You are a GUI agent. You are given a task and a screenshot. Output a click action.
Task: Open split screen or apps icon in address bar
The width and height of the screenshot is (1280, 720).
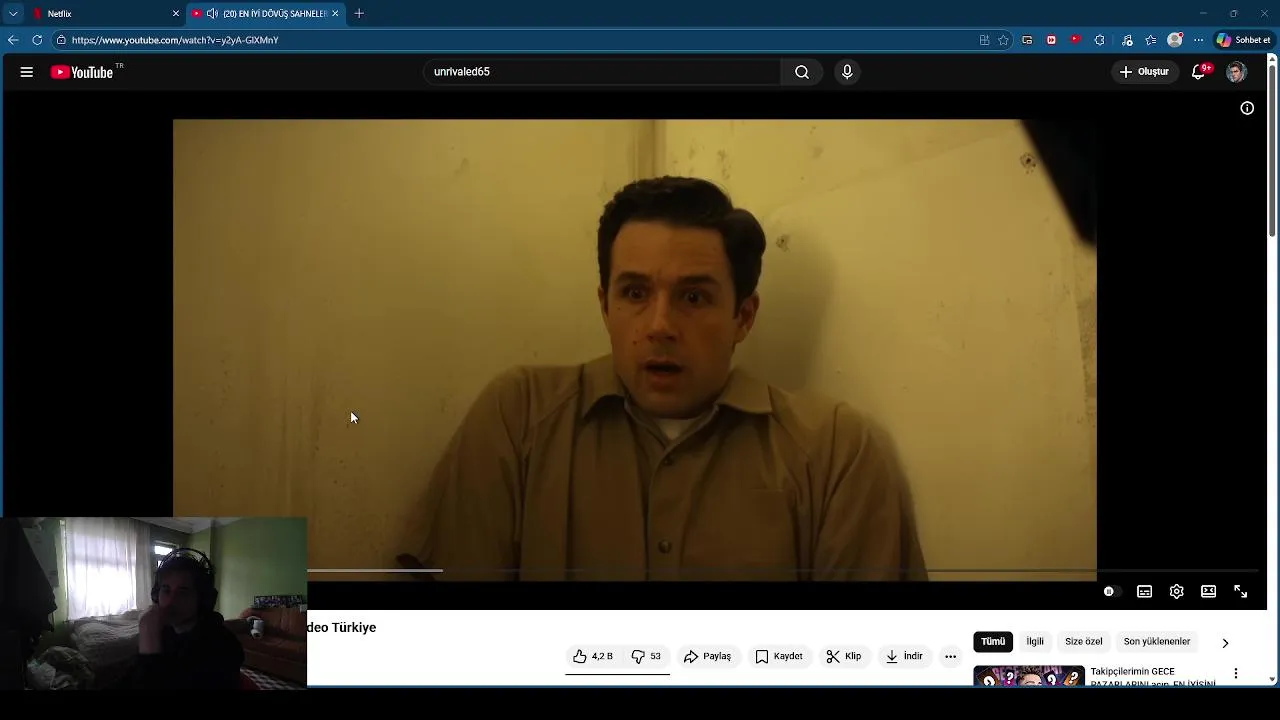pyautogui.click(x=984, y=40)
